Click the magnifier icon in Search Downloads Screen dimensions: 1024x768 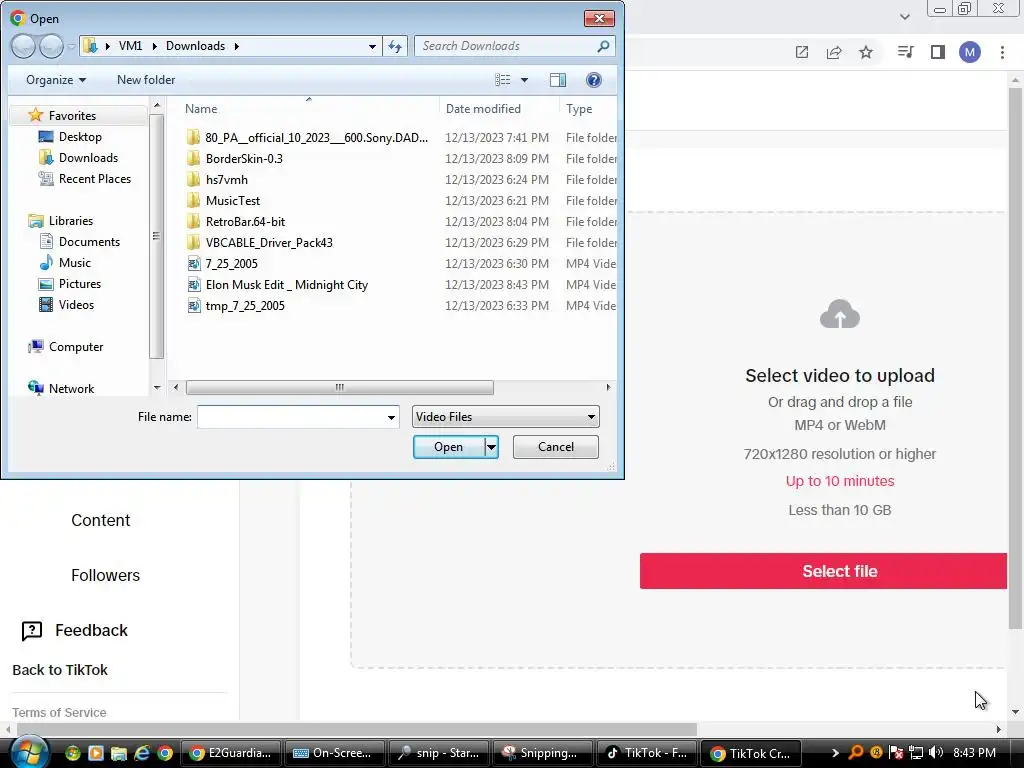point(603,46)
